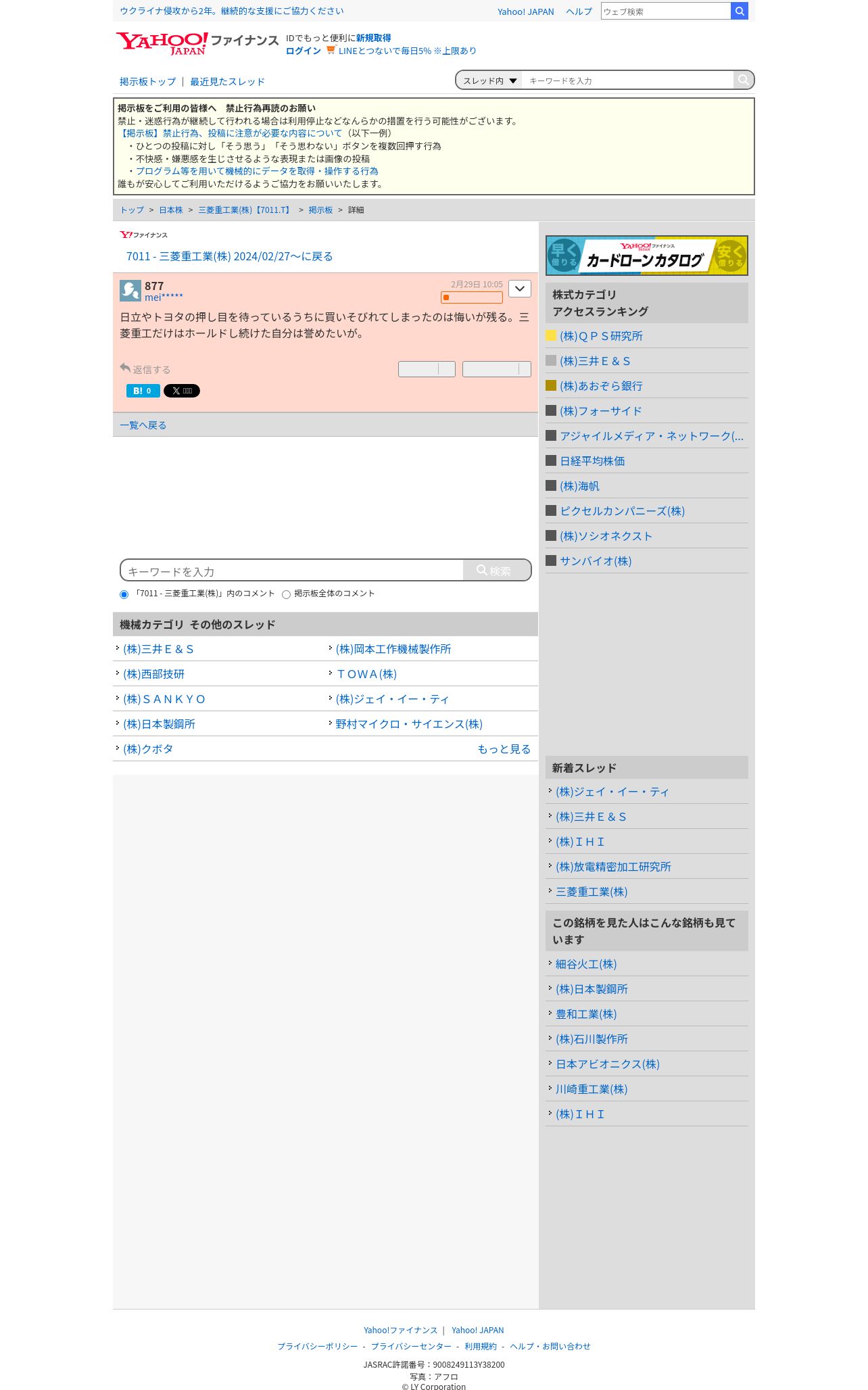Open (株)岡本工作機械製作所 thread

[393, 649]
